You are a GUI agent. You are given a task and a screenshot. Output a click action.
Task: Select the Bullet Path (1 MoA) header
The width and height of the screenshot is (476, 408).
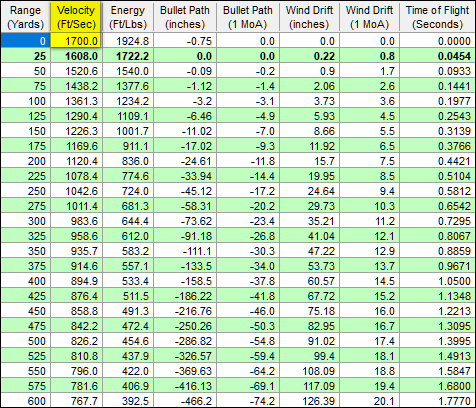pyautogui.click(x=248, y=17)
